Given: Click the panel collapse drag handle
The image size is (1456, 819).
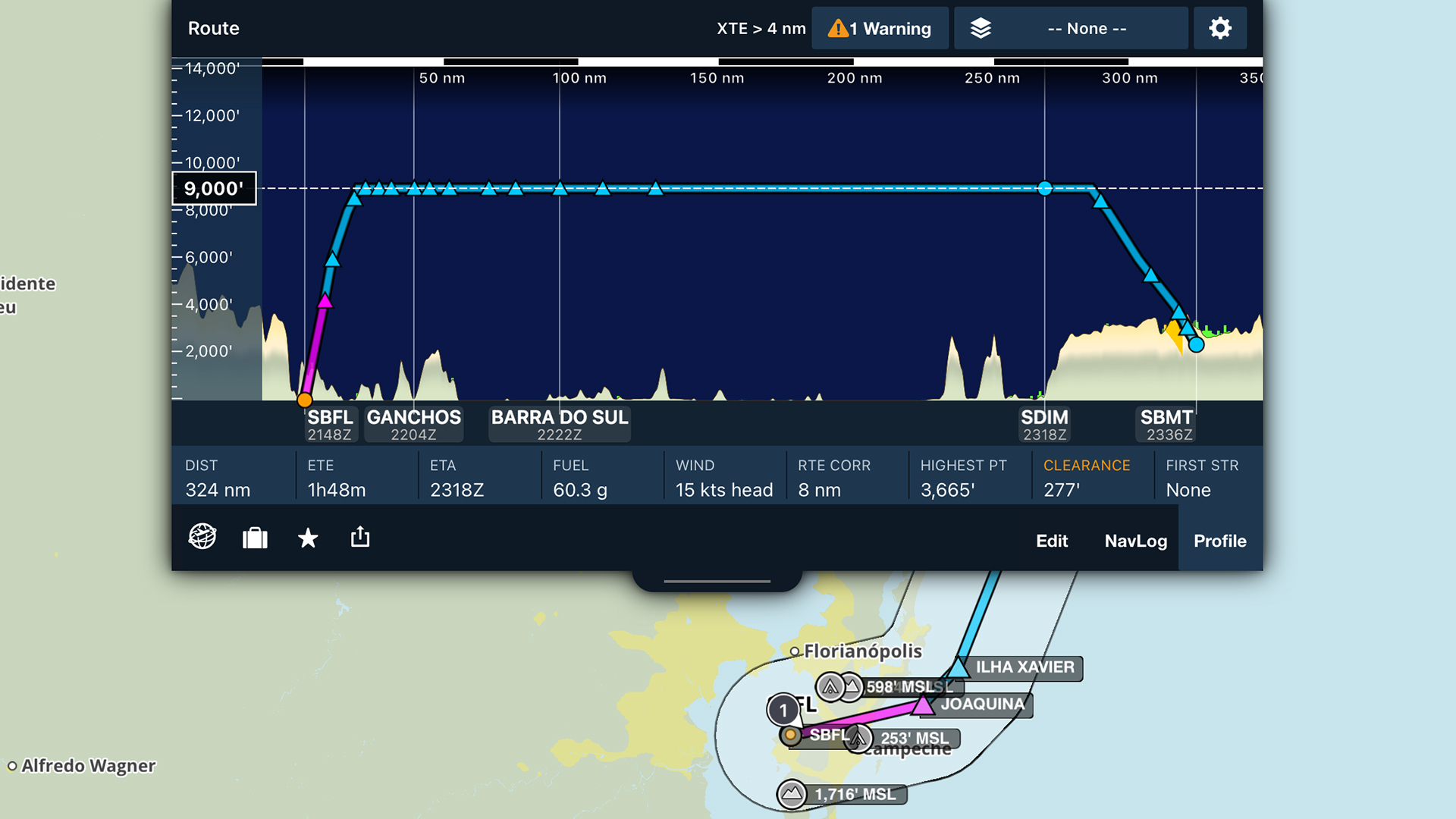Looking at the screenshot, I should click(717, 581).
